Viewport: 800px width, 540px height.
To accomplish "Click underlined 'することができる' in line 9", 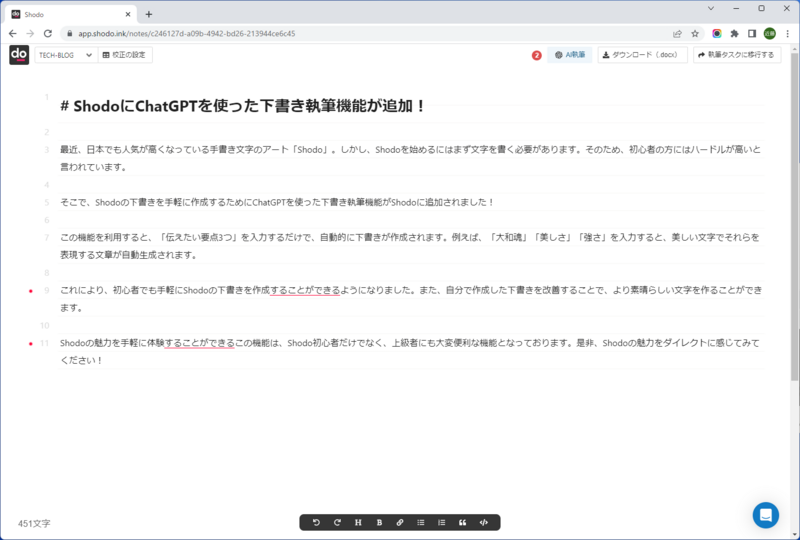I will coord(305,290).
